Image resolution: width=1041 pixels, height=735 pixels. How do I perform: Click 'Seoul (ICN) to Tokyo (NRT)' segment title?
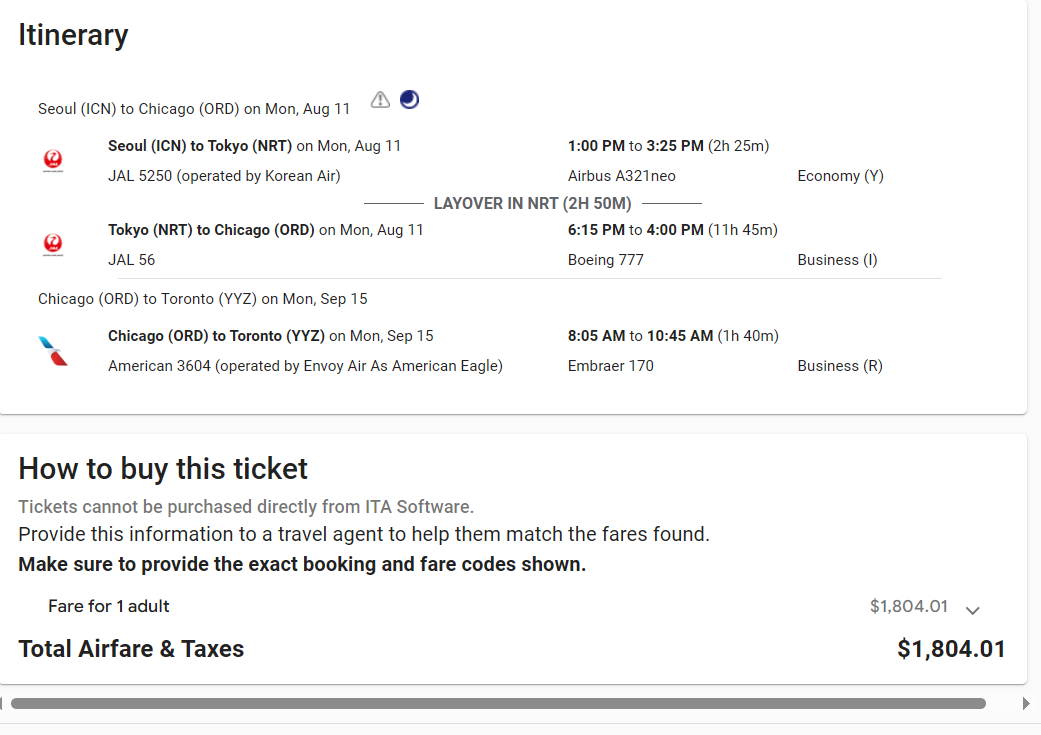tap(200, 146)
